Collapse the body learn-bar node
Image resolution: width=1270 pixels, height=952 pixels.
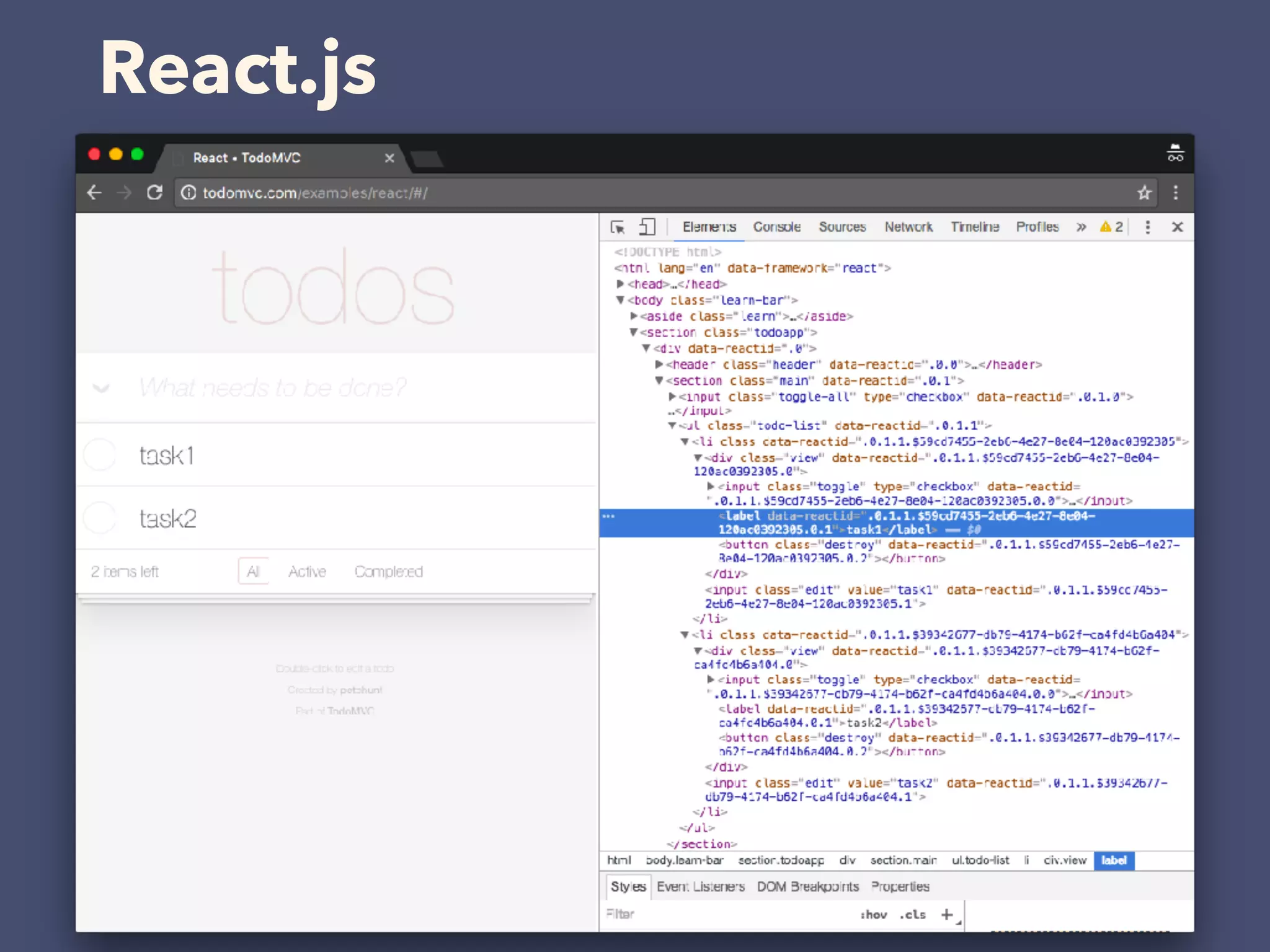[620, 300]
